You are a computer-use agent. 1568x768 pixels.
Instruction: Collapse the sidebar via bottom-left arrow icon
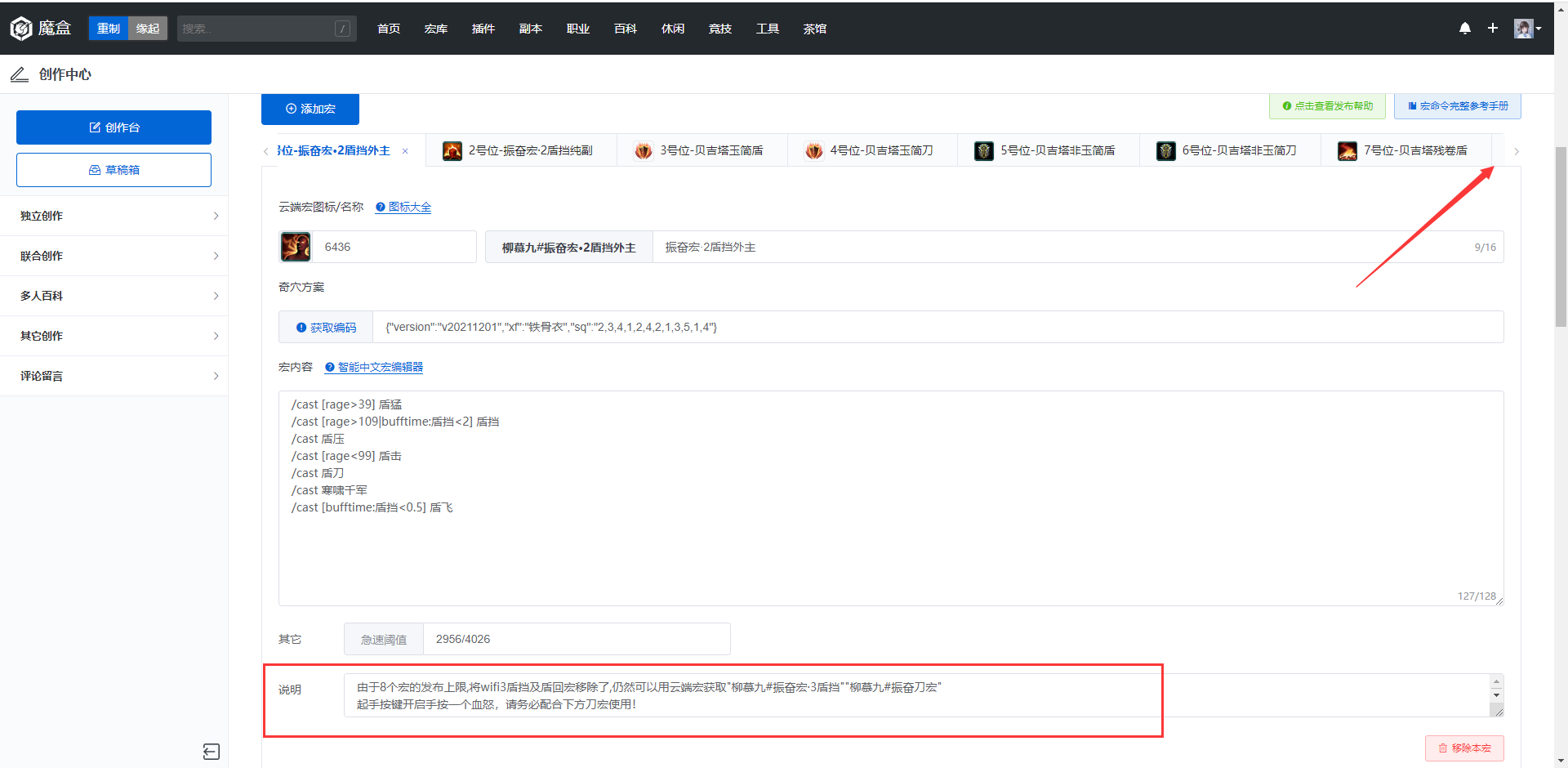[x=211, y=751]
